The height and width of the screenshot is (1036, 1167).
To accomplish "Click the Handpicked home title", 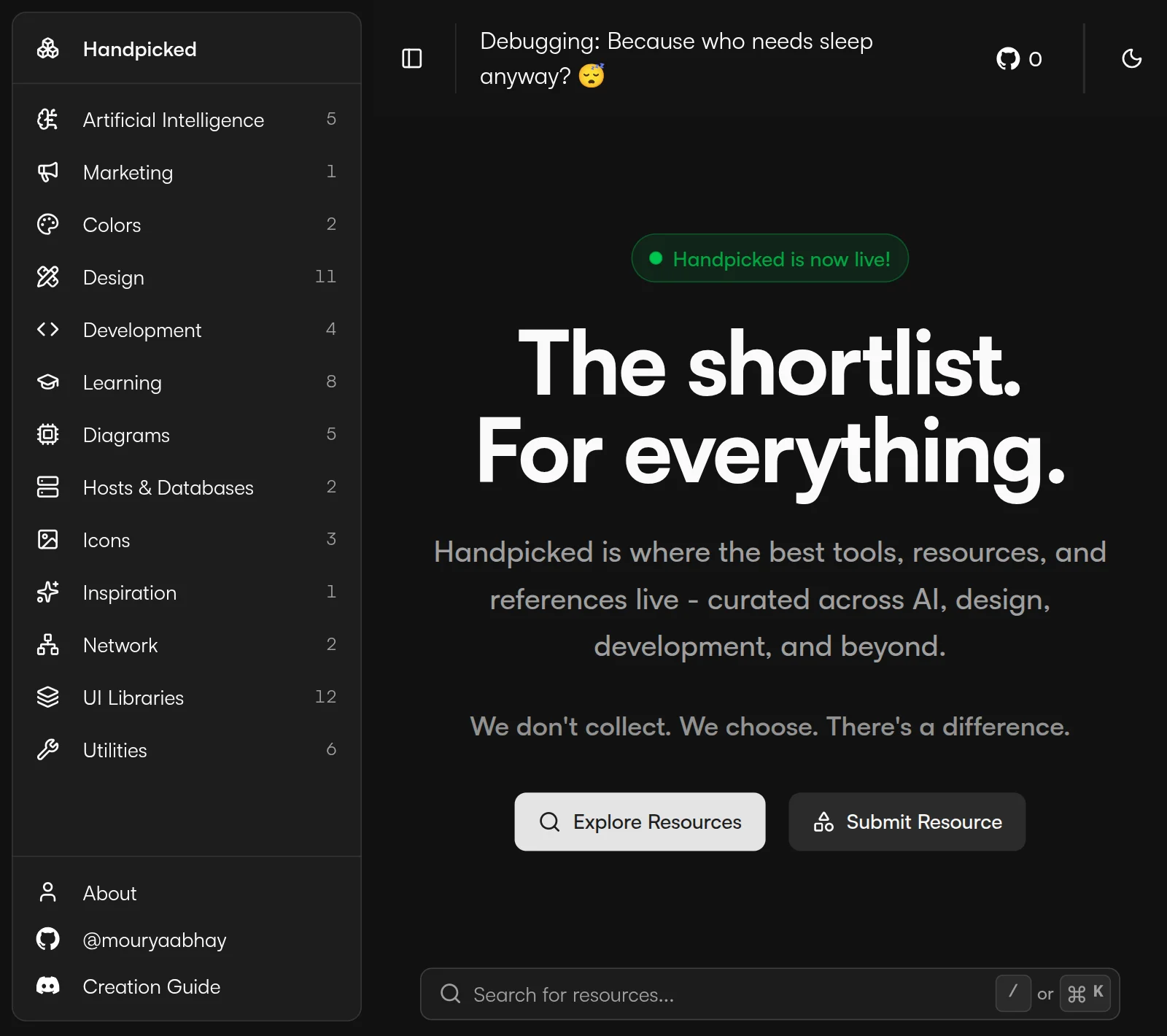I will (139, 49).
